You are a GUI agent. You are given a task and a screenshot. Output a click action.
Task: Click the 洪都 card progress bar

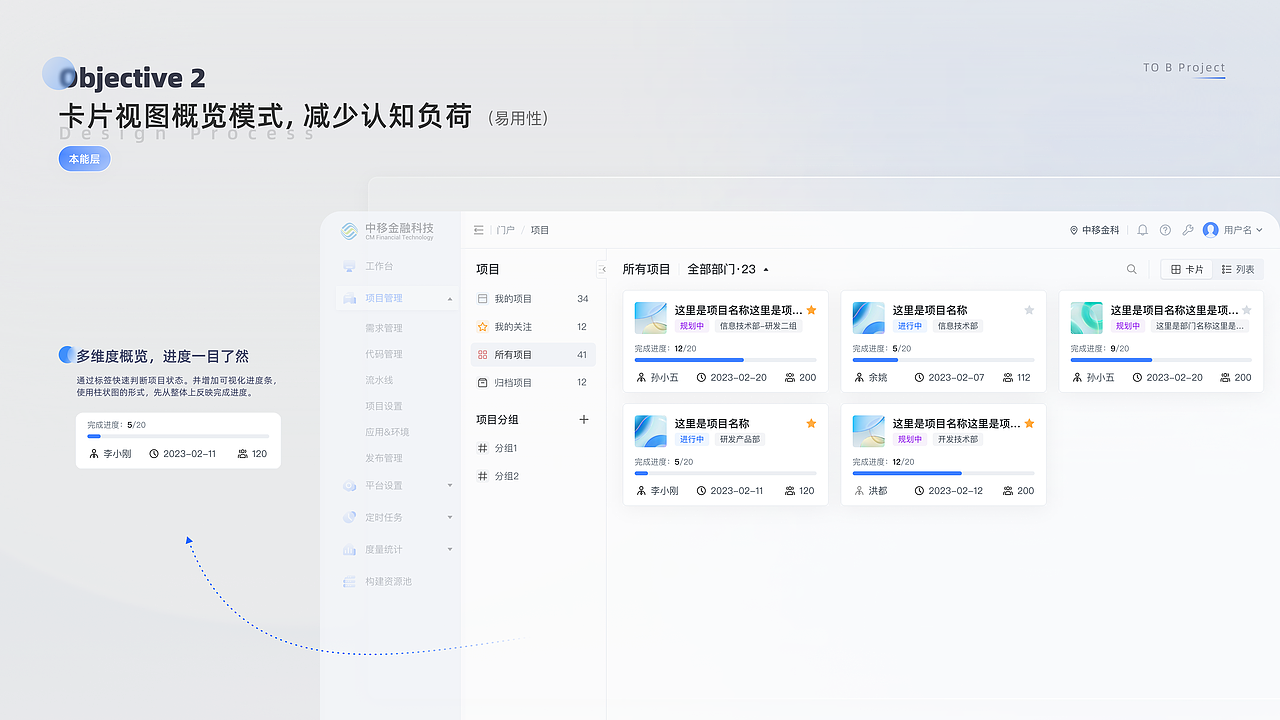pos(943,473)
